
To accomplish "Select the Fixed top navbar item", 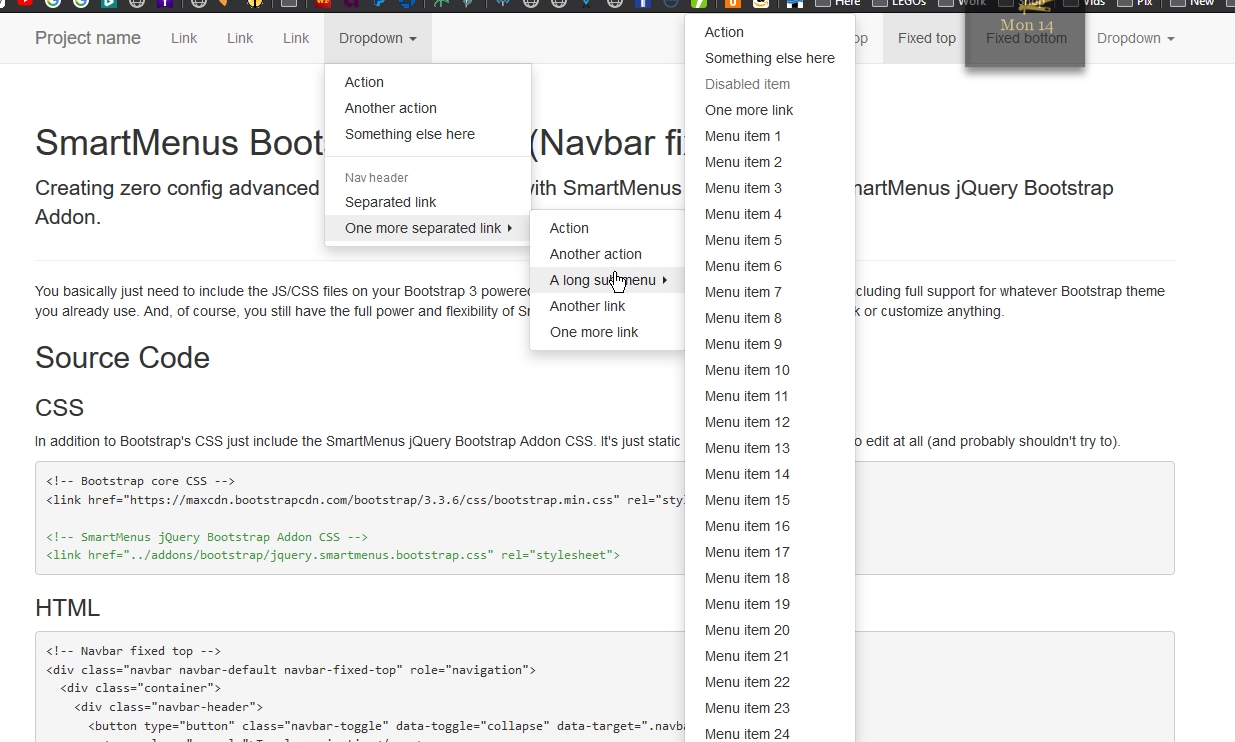I will [x=926, y=38].
